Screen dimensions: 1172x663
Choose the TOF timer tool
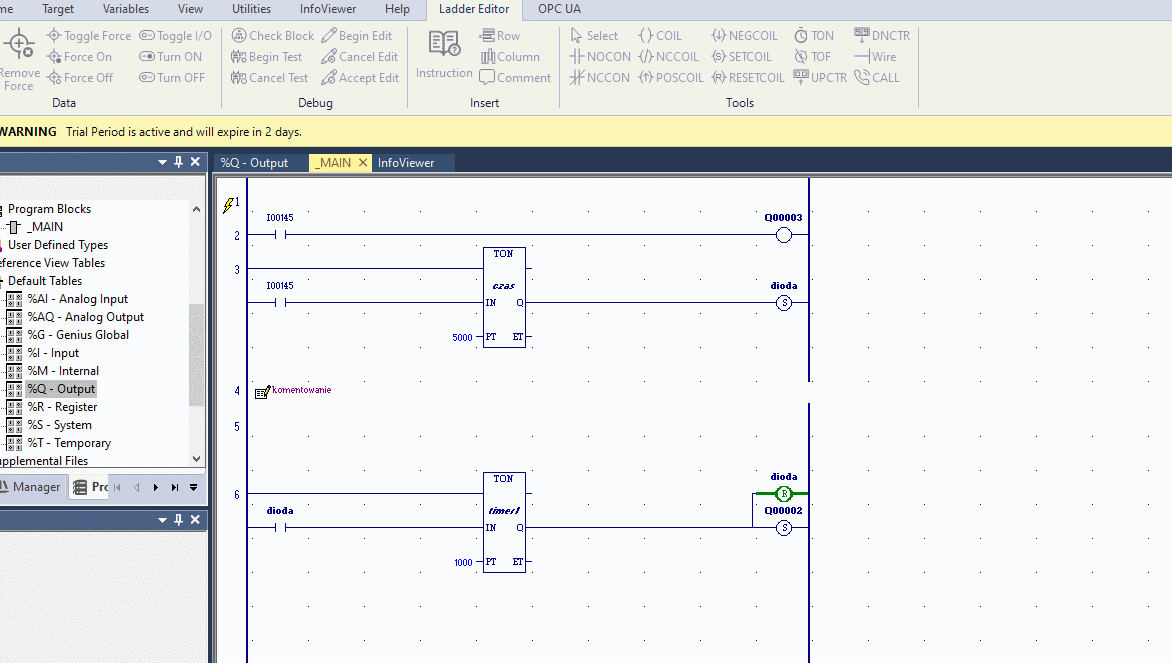click(812, 57)
